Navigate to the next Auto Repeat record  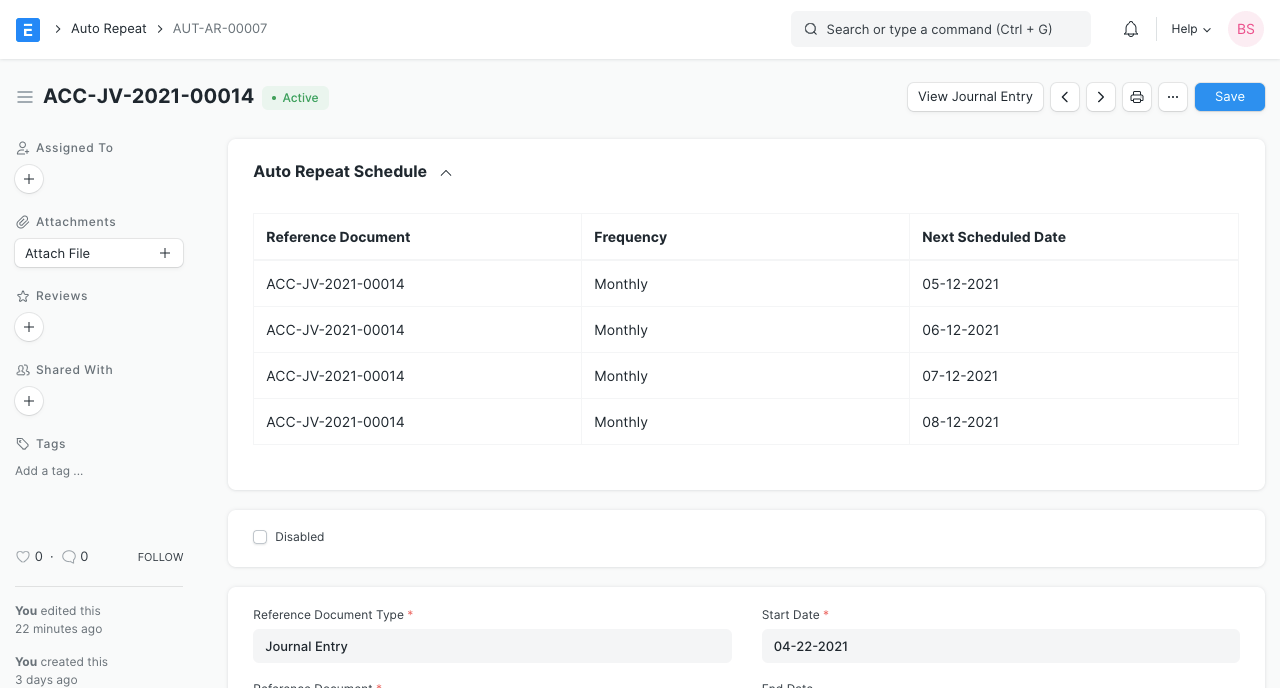pyautogui.click(x=1100, y=96)
